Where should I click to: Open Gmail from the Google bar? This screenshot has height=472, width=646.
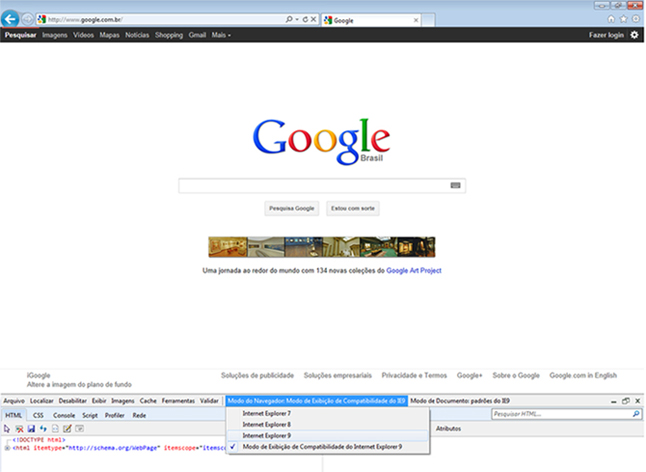coord(197,35)
